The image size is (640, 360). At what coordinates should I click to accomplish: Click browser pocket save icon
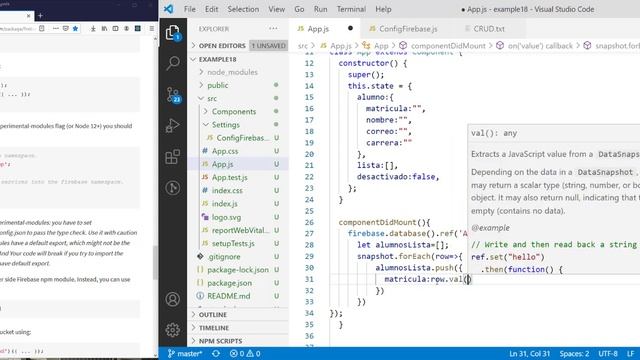coord(66,29)
